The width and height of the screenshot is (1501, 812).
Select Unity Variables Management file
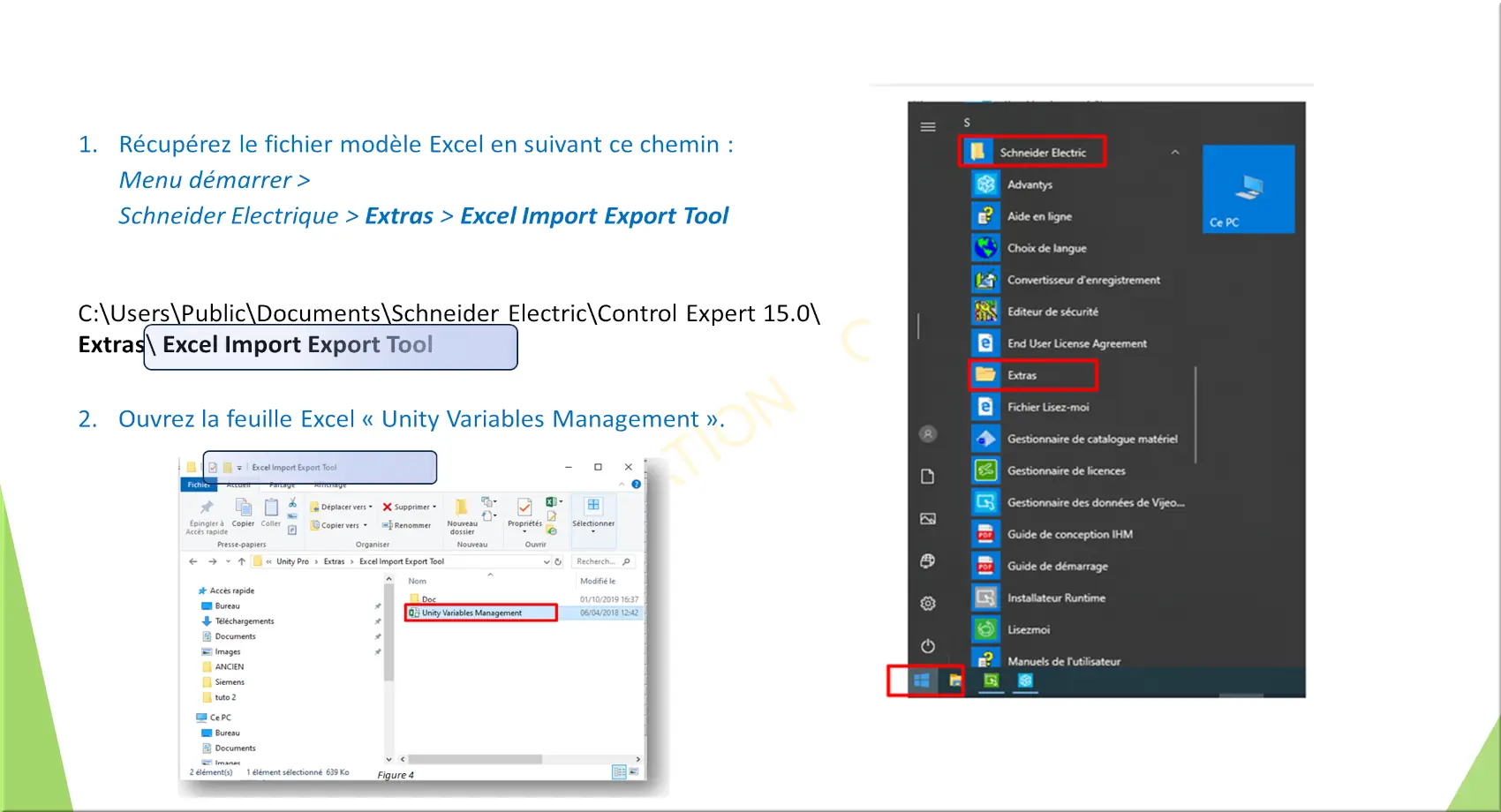[x=480, y=613]
